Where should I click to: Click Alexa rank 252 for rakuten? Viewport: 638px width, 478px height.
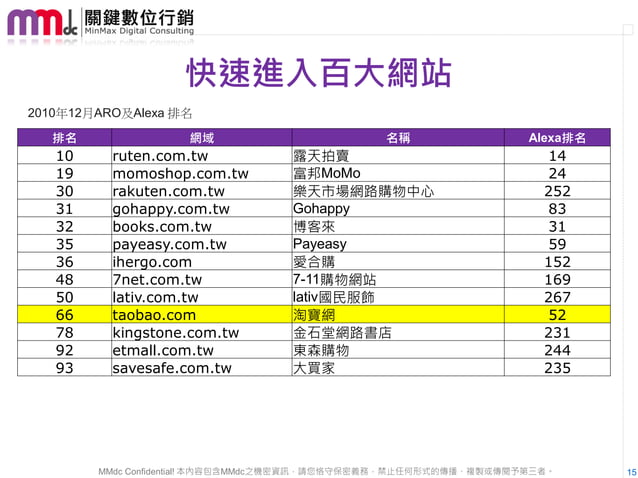pos(557,191)
